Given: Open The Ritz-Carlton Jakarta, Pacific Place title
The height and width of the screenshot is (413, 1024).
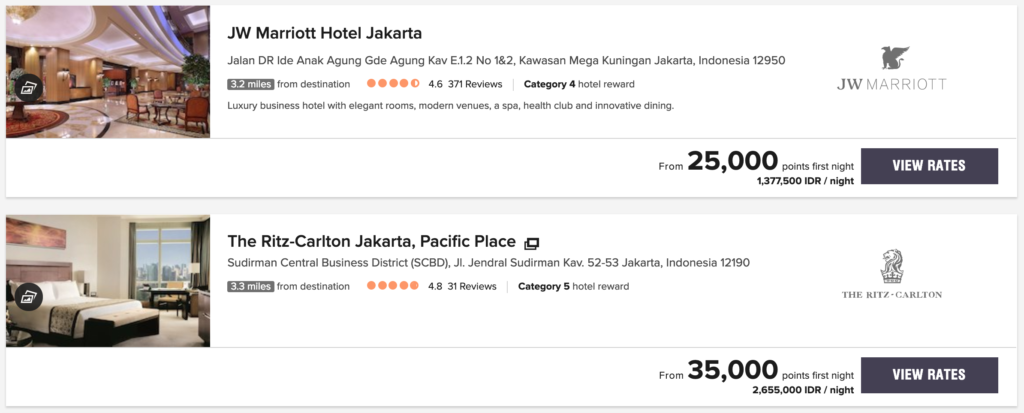Looking at the screenshot, I should coord(372,241).
